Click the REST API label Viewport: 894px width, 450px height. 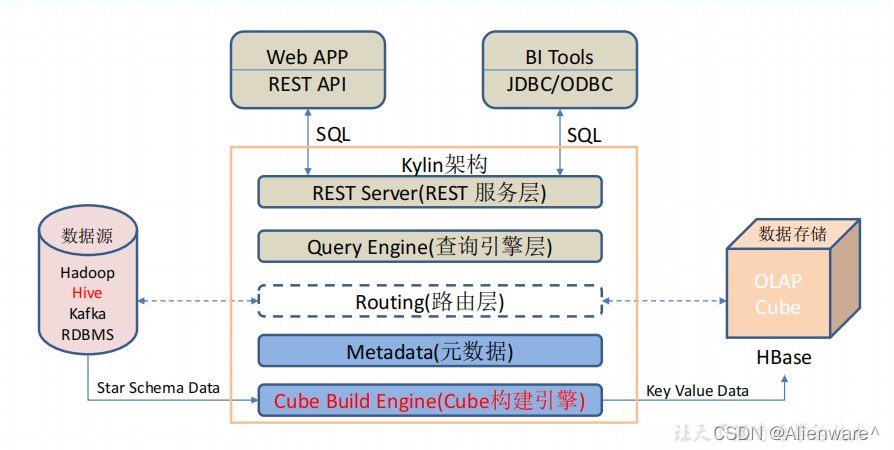coord(307,84)
